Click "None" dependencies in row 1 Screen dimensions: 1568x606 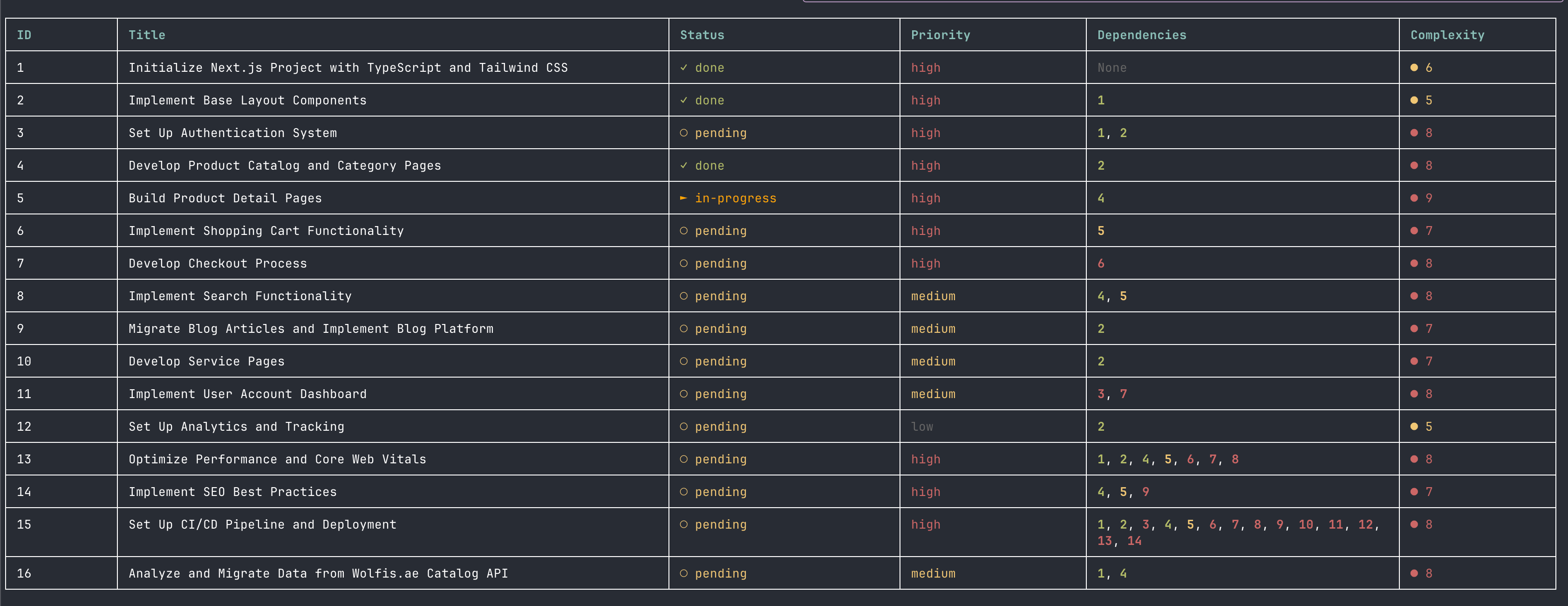pyautogui.click(x=1111, y=68)
